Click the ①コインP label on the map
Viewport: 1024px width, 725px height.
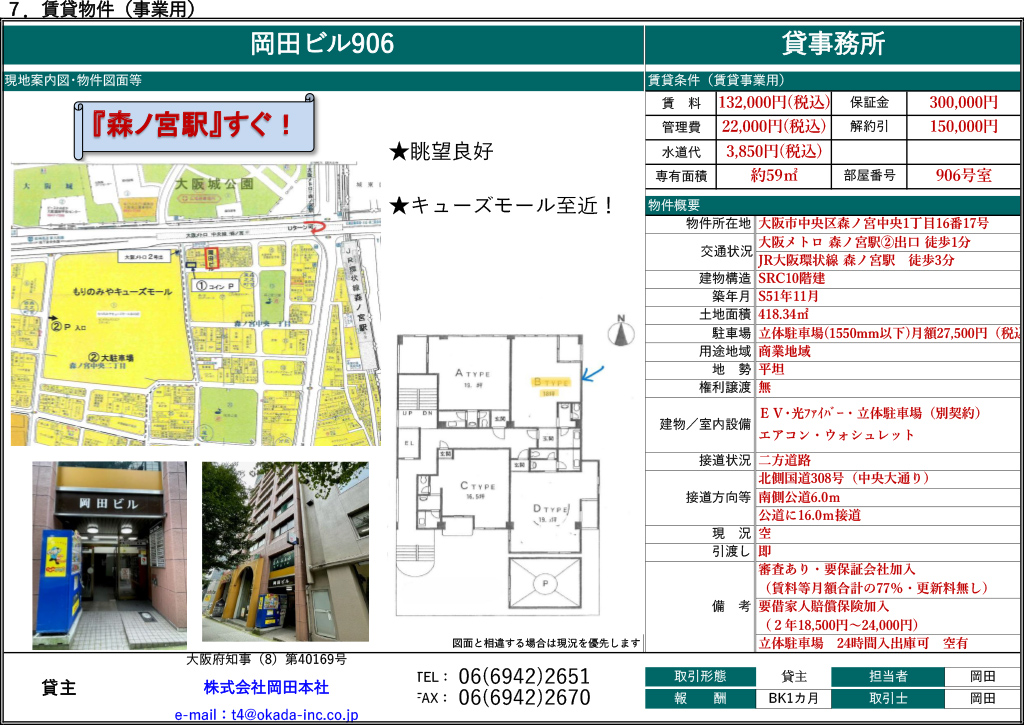point(213,284)
